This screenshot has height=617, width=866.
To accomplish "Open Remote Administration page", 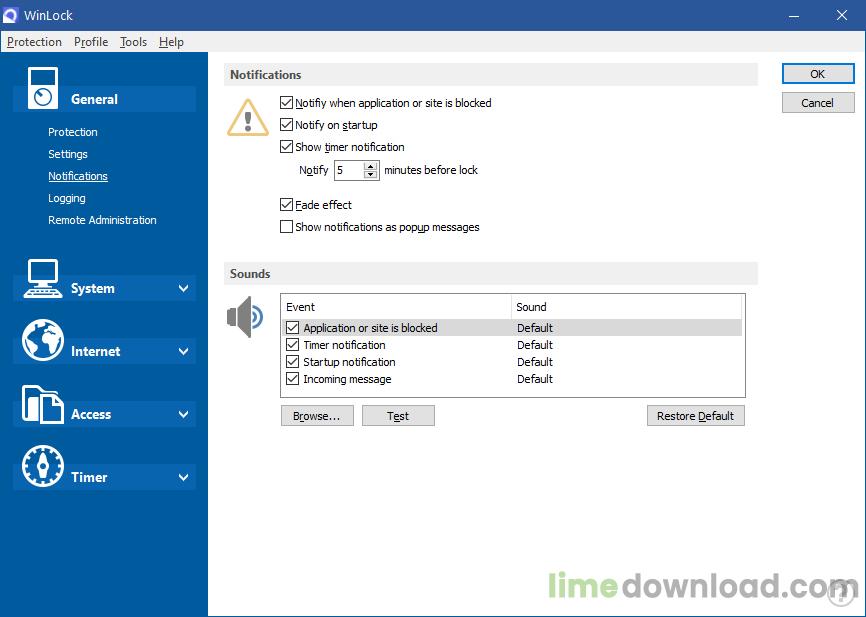I will coord(102,220).
